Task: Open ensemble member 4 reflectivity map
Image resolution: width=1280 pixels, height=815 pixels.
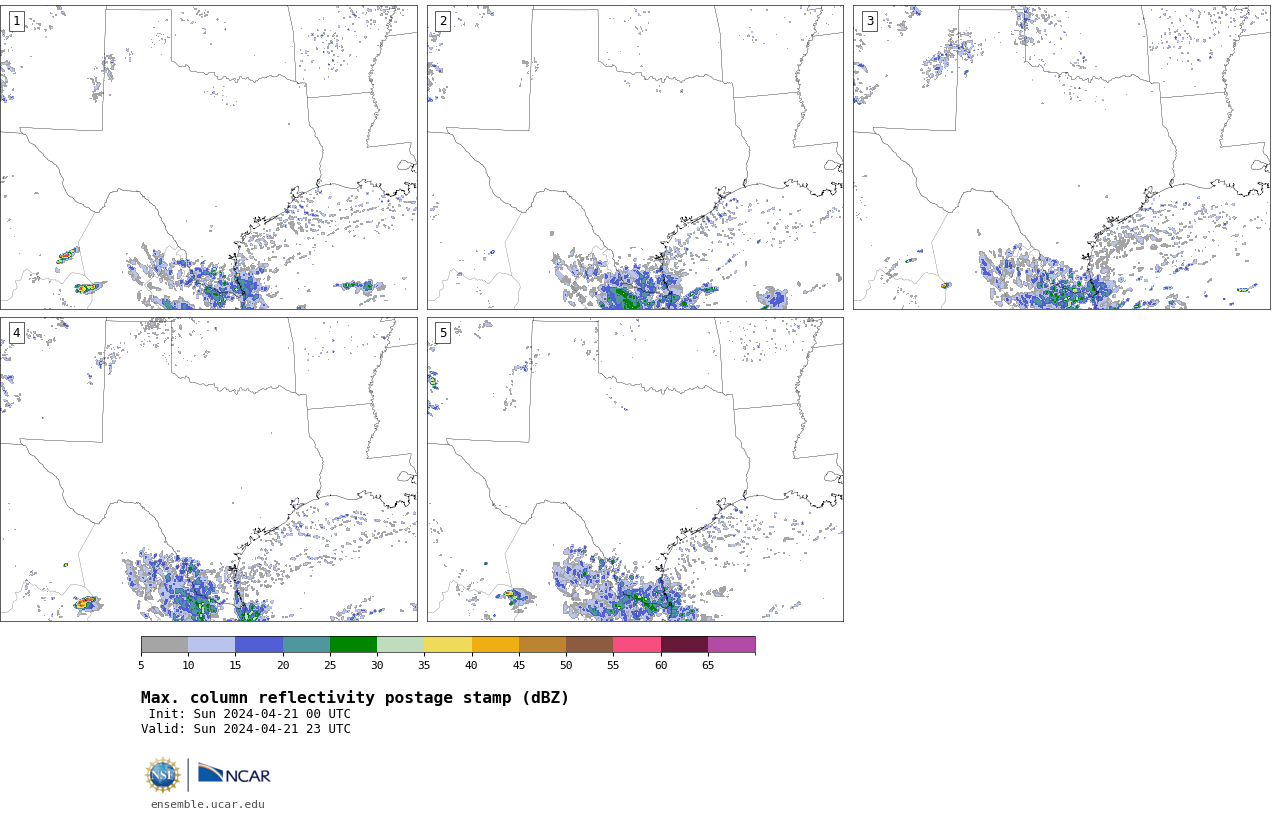Action: [x=208, y=469]
